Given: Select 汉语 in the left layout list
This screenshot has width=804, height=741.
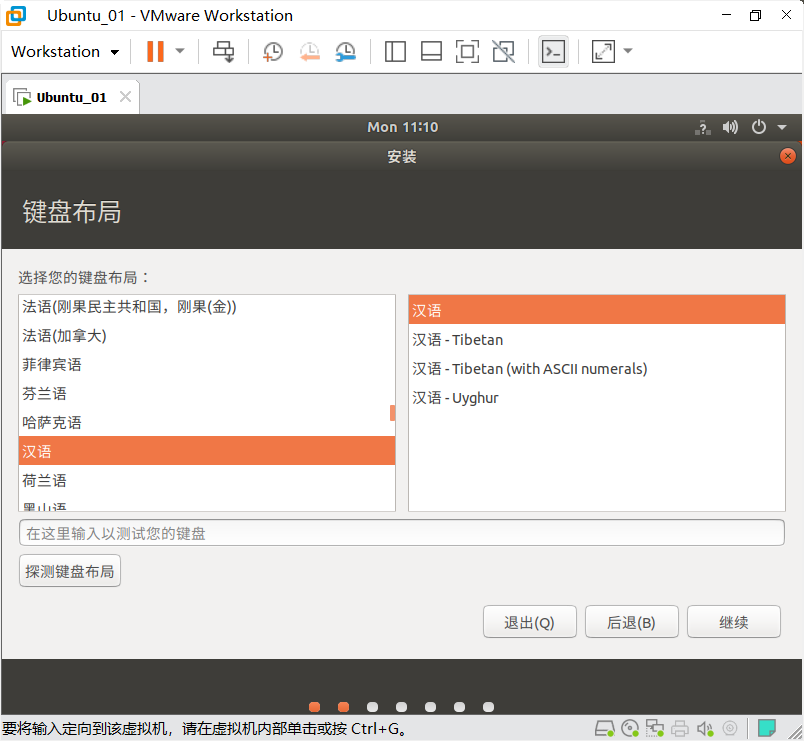Looking at the screenshot, I should coord(207,451).
